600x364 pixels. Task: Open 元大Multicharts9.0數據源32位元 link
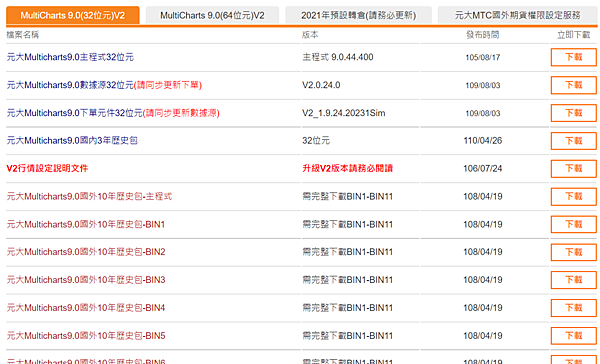click(x=104, y=85)
